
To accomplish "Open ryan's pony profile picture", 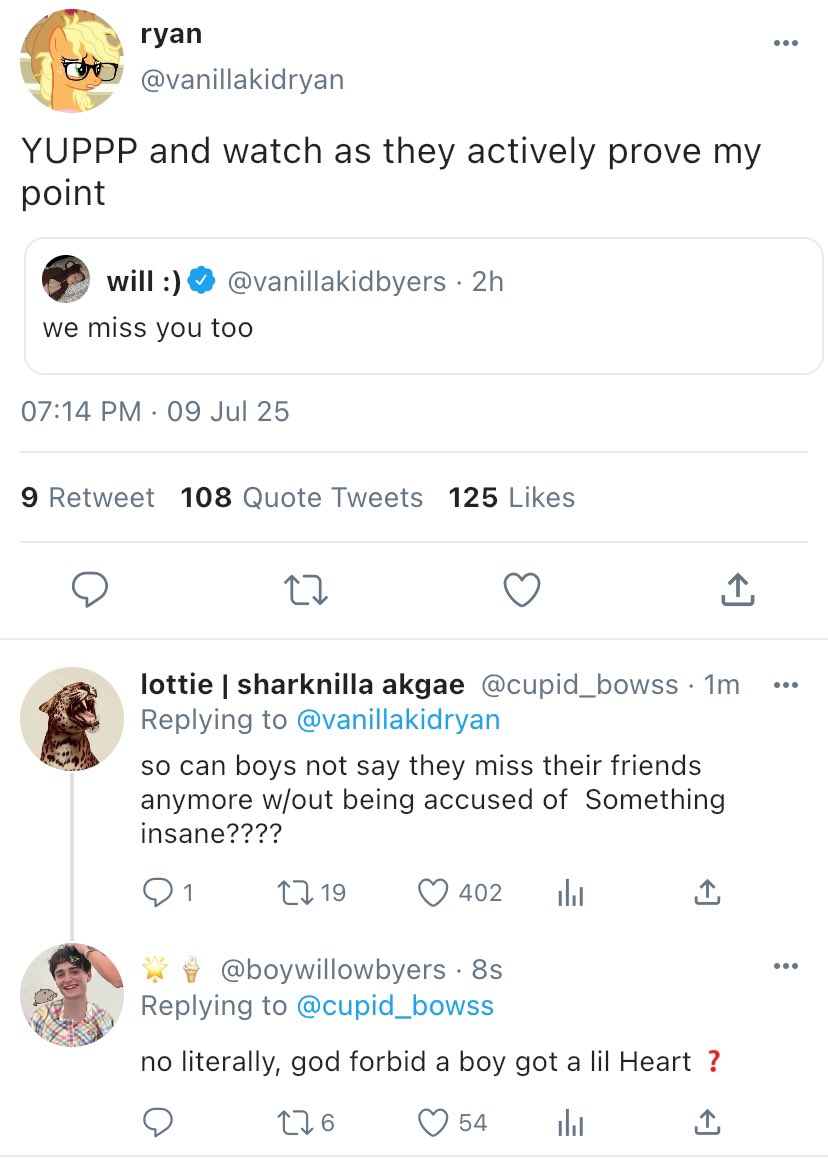I will point(72,61).
